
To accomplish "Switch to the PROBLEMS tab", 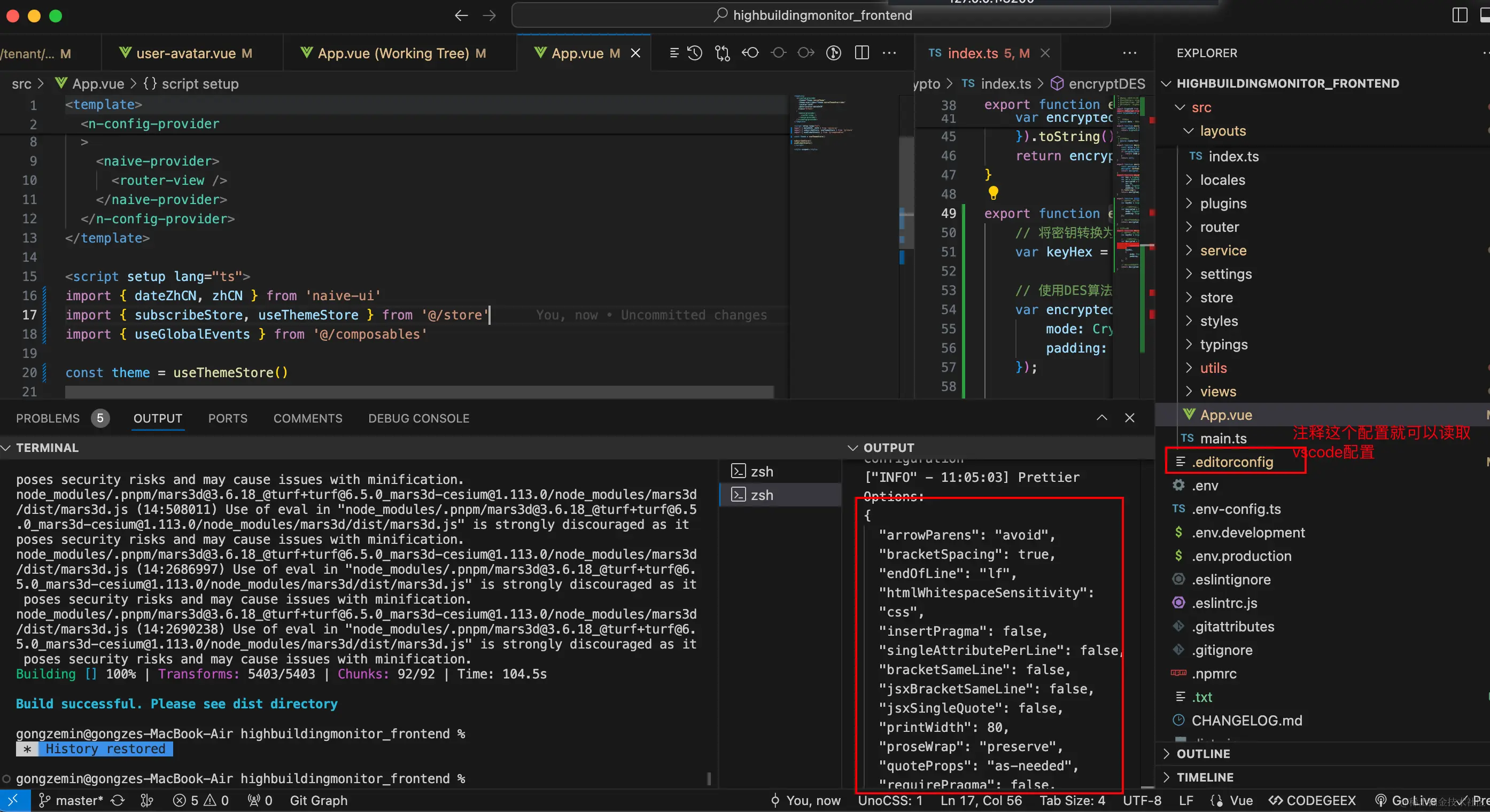I will click(48, 418).
